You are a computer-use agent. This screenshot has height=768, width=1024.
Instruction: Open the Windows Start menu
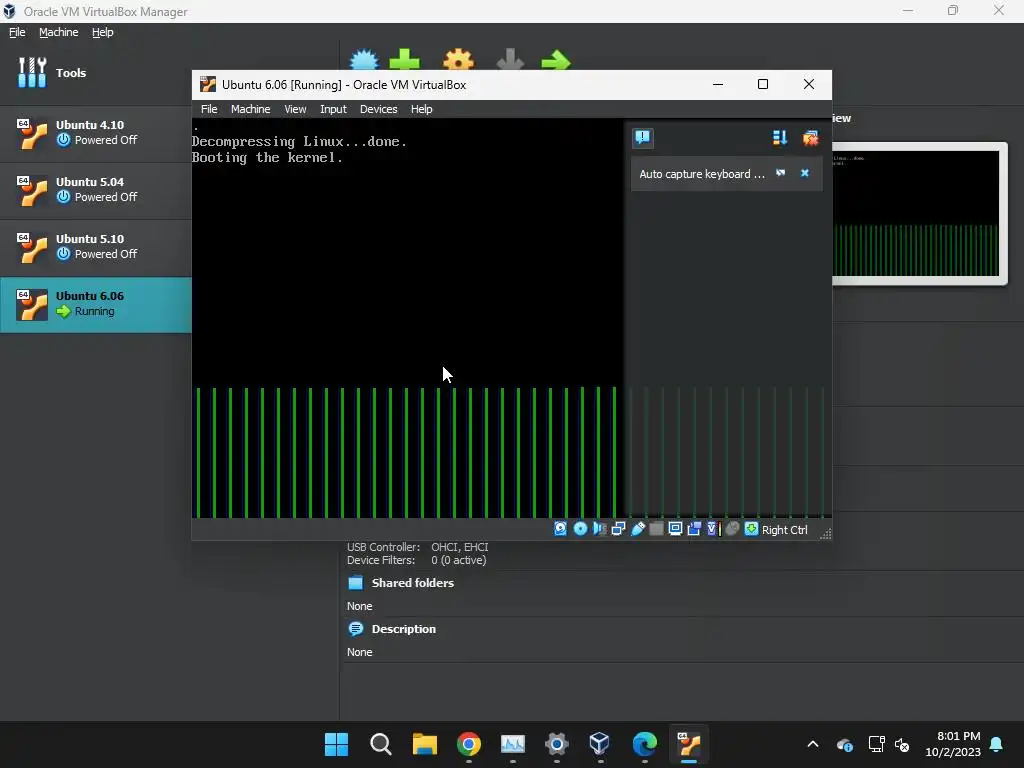point(336,744)
